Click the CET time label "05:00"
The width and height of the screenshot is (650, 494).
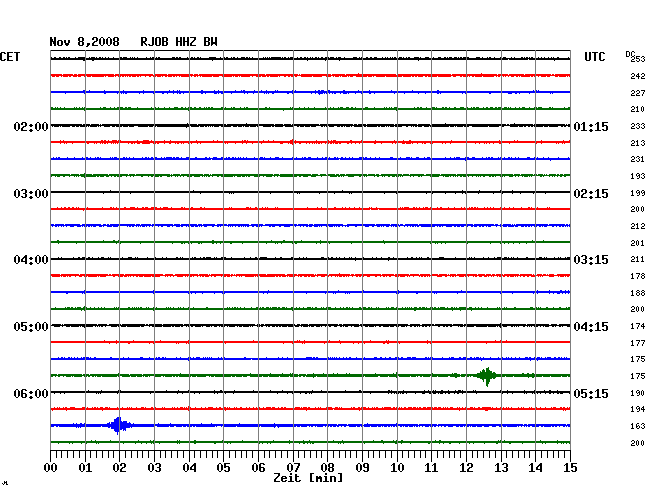(x=31, y=327)
